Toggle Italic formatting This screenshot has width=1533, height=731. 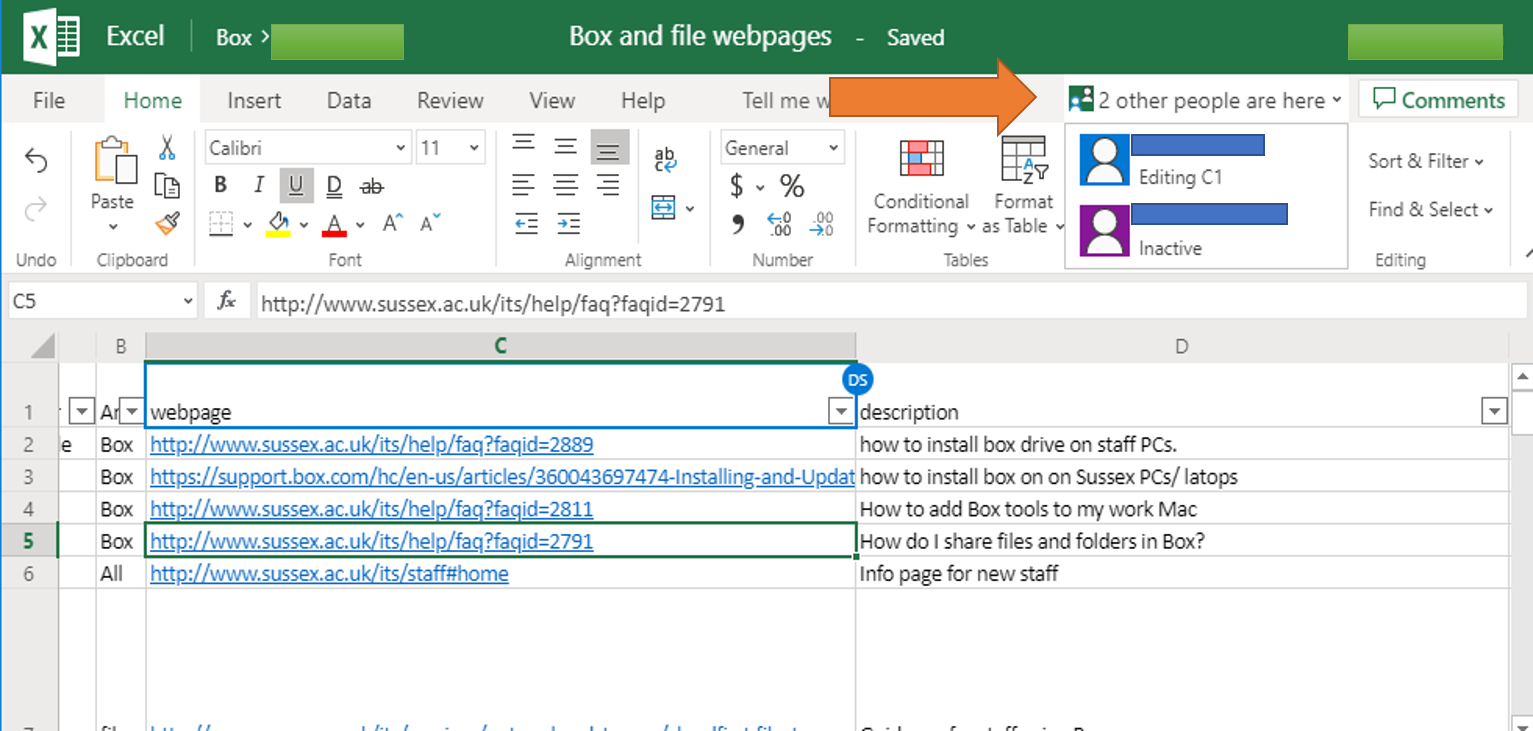(x=258, y=186)
